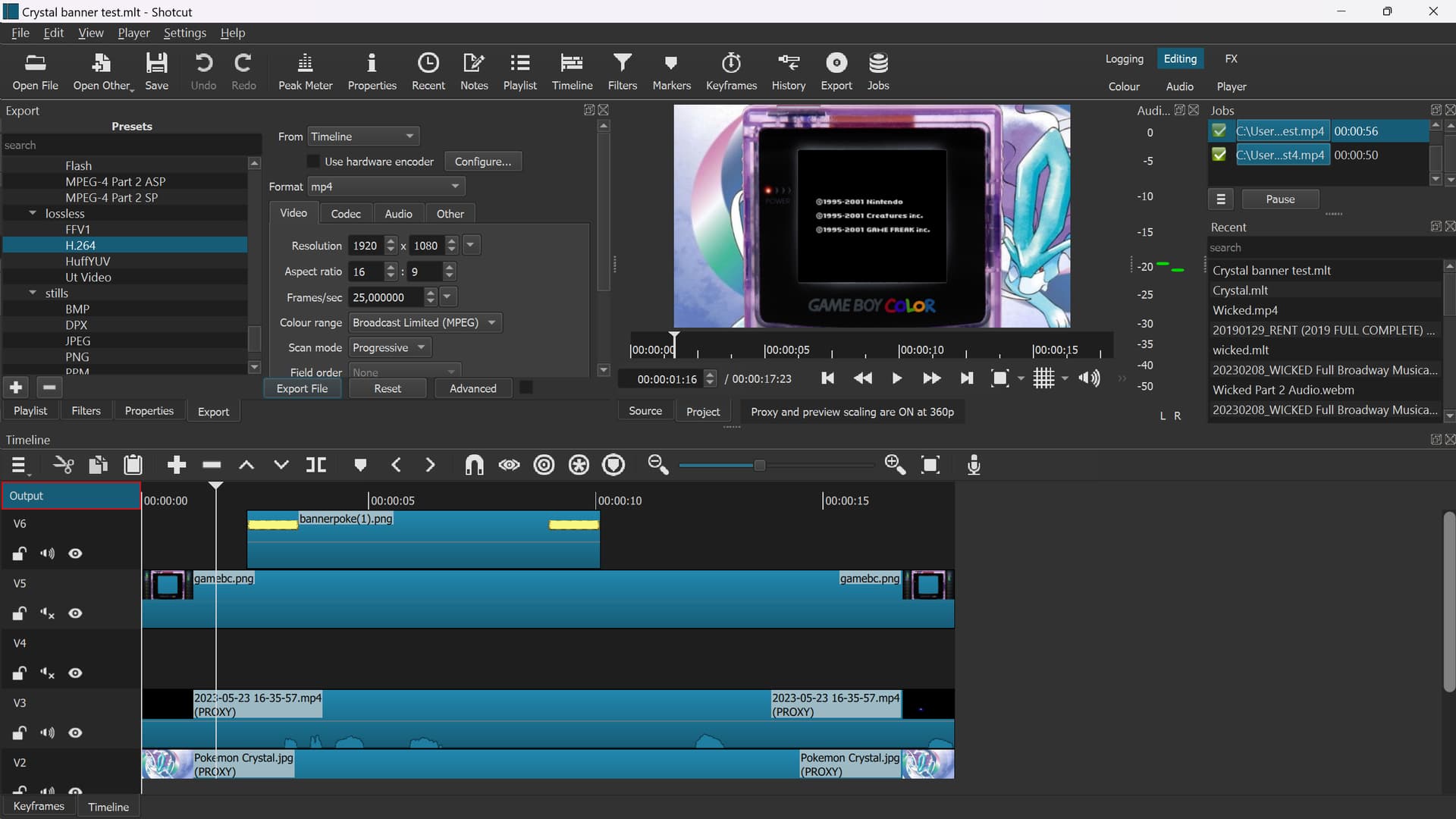The height and width of the screenshot is (819, 1456).
Task: Open the Settings menu
Action: coord(184,33)
